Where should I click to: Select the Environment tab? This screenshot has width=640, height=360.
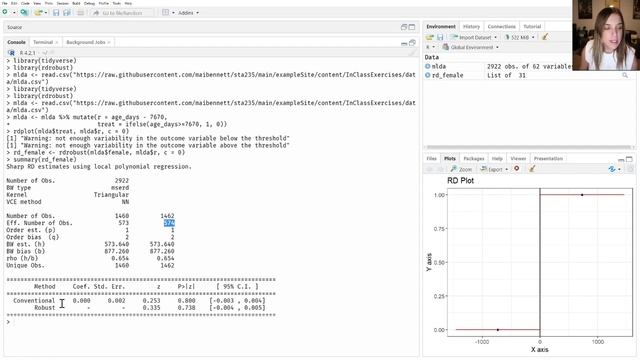(441, 27)
